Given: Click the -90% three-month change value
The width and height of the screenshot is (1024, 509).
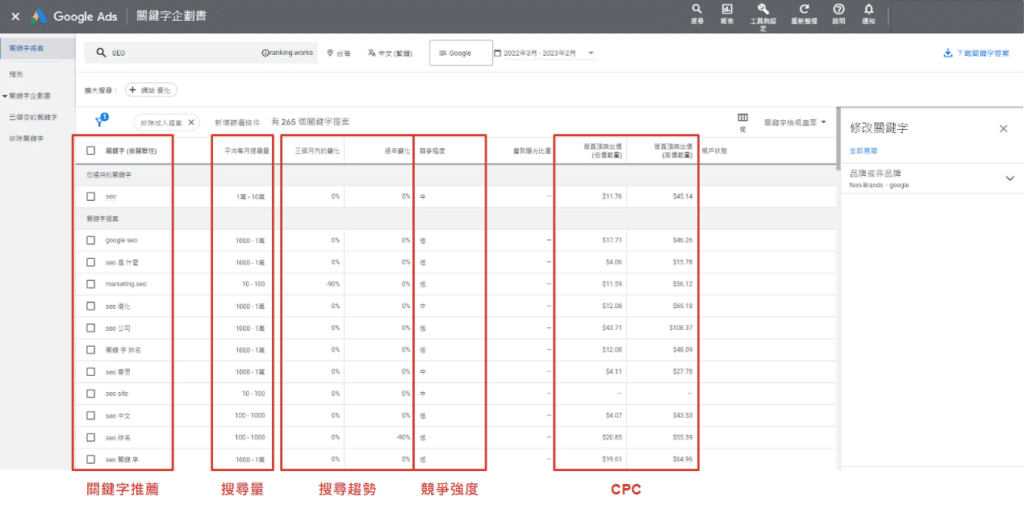Looking at the screenshot, I should click(332, 284).
